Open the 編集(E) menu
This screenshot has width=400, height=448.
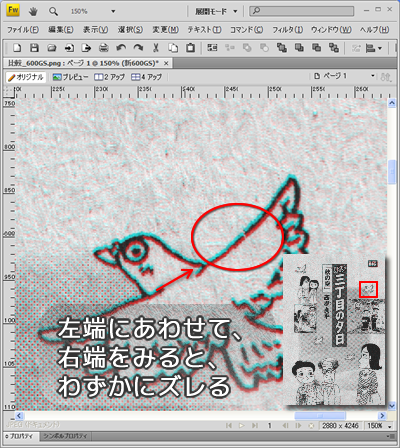(x=61, y=30)
